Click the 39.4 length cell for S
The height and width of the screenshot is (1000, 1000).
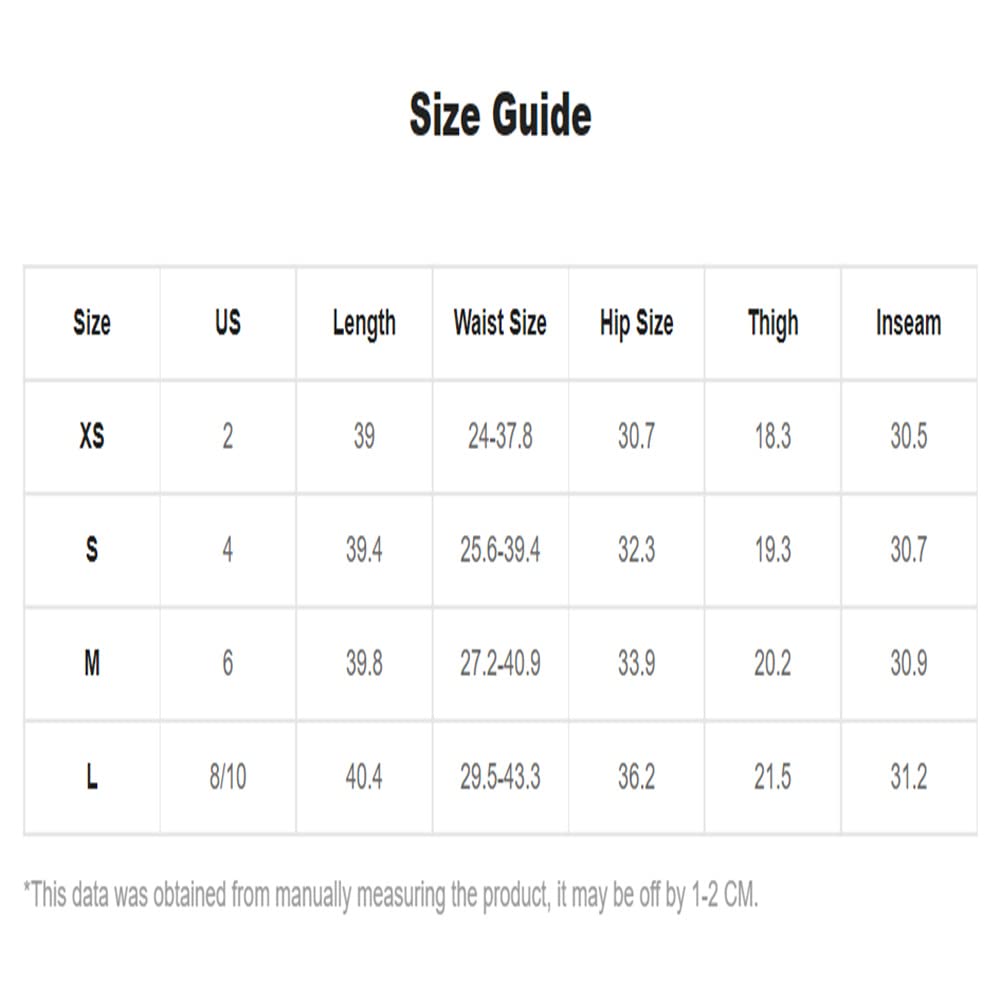tap(364, 550)
